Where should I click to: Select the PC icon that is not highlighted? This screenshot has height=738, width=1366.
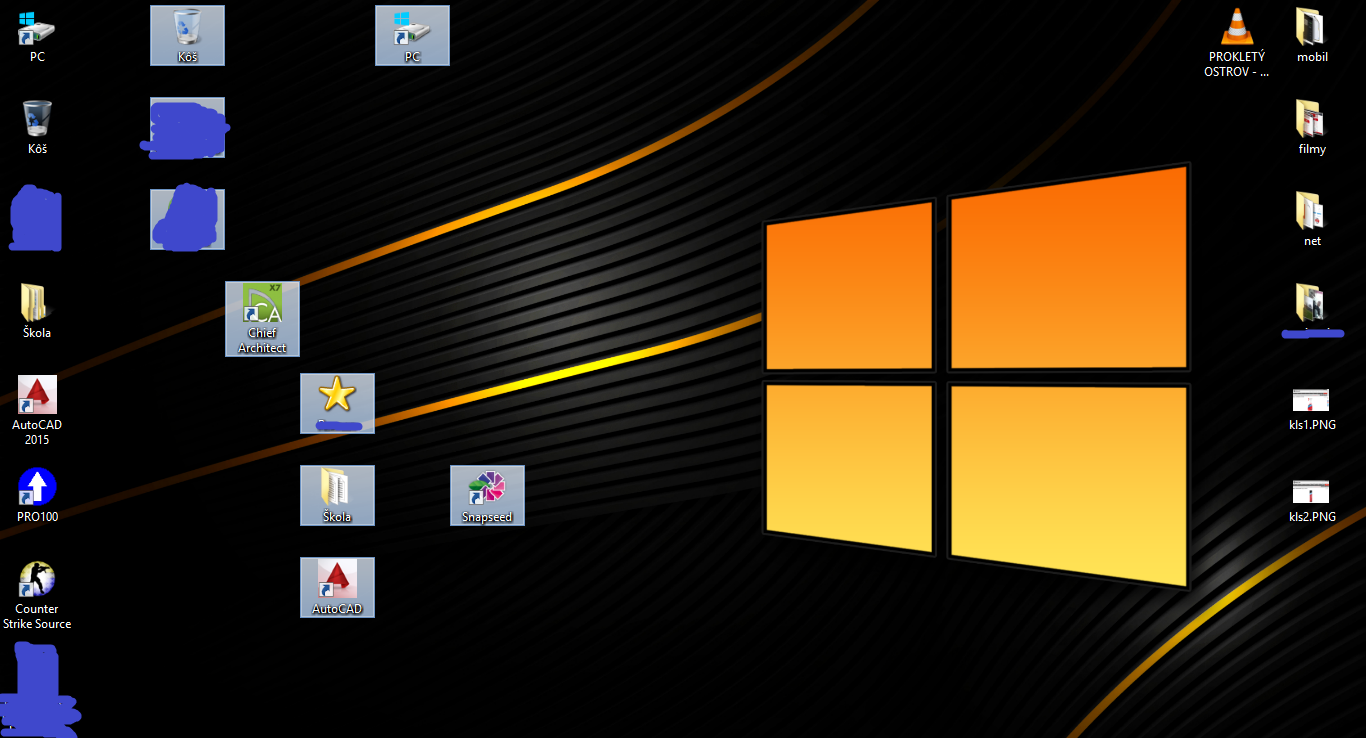pyautogui.click(x=37, y=37)
